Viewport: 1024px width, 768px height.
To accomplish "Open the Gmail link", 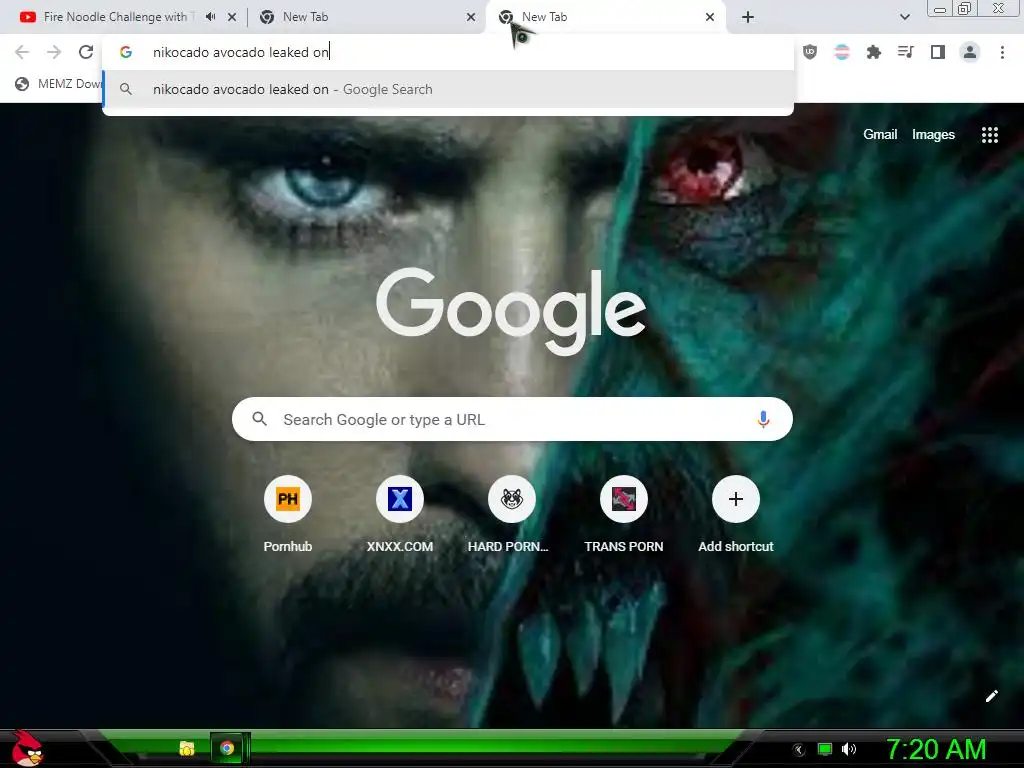I will coord(880,135).
